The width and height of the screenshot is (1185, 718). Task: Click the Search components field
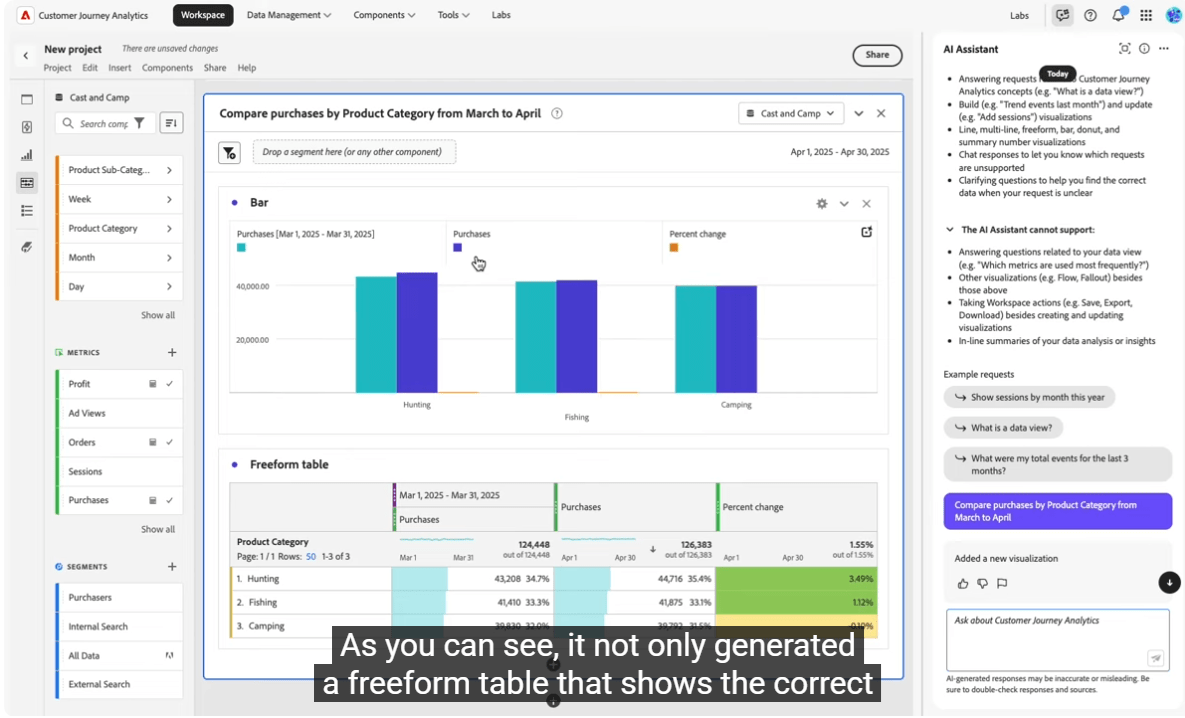point(104,123)
